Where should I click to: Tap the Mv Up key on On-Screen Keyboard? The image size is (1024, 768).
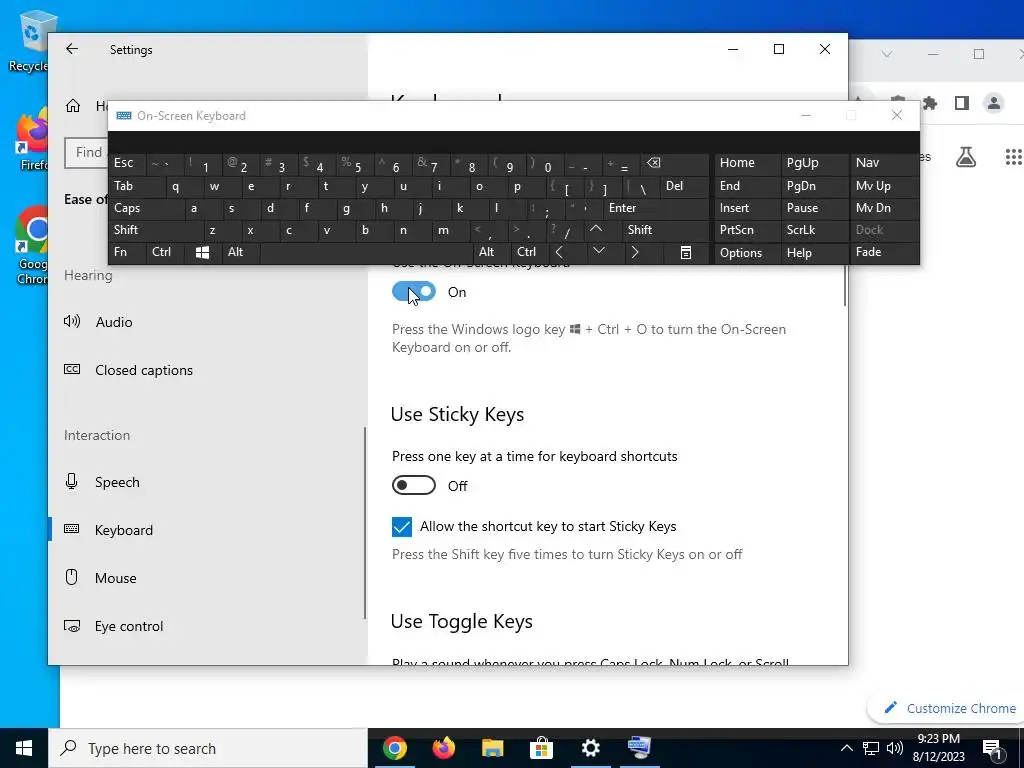pyautogui.click(x=884, y=186)
